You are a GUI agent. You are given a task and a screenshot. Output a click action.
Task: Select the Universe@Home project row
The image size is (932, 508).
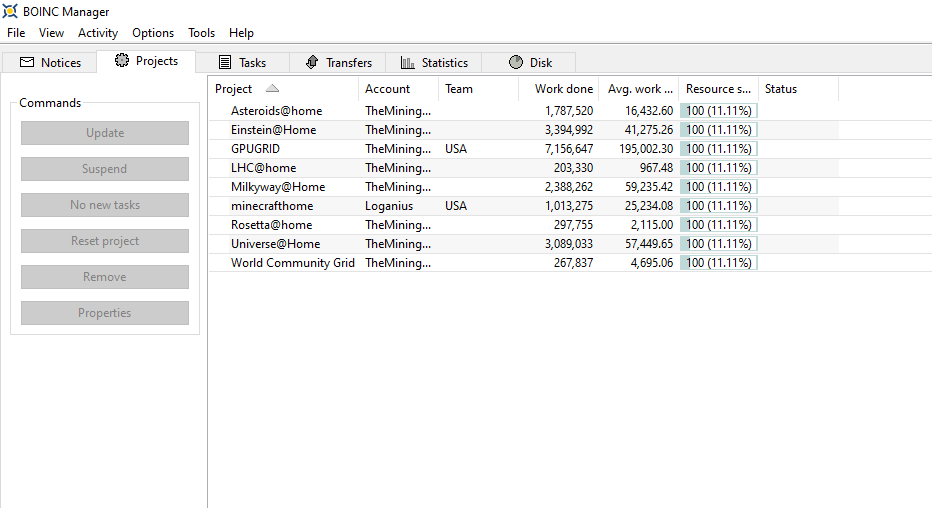pyautogui.click(x=524, y=244)
